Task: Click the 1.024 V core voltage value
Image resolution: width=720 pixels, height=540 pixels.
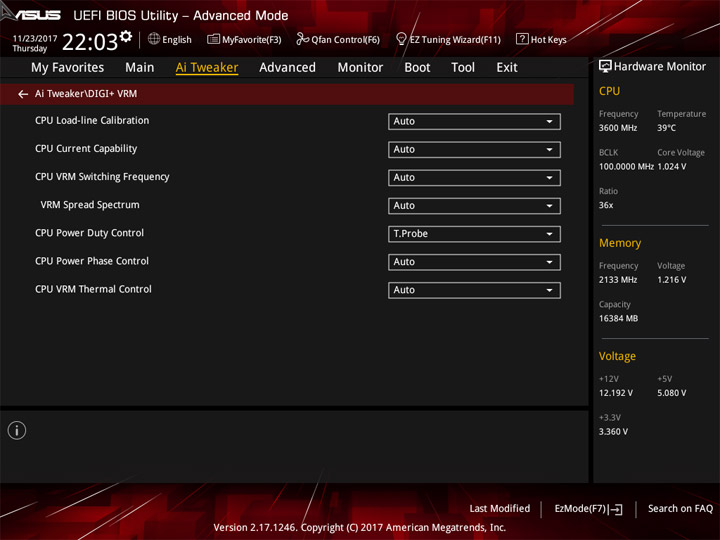Action: (671, 167)
